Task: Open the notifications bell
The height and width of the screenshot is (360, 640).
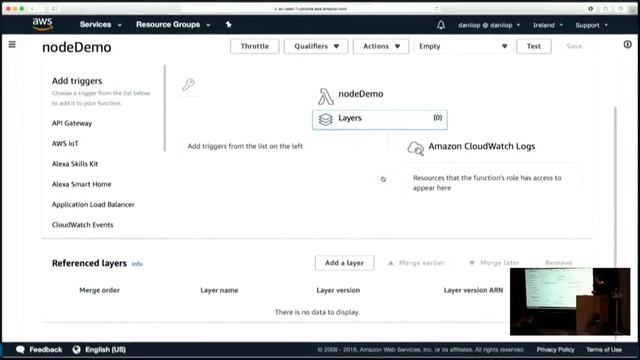Action: point(441,25)
